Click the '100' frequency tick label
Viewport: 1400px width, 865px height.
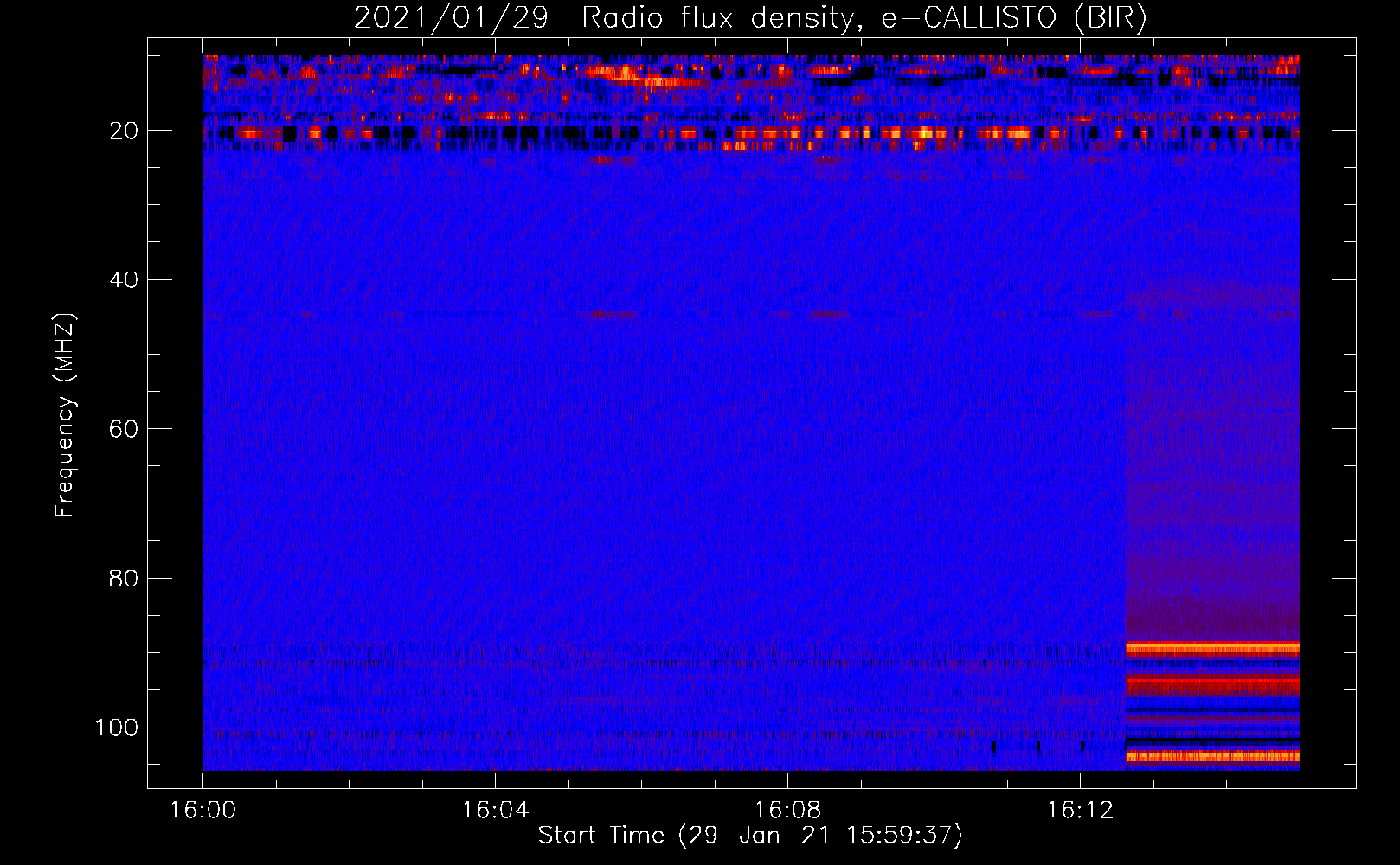(117, 727)
